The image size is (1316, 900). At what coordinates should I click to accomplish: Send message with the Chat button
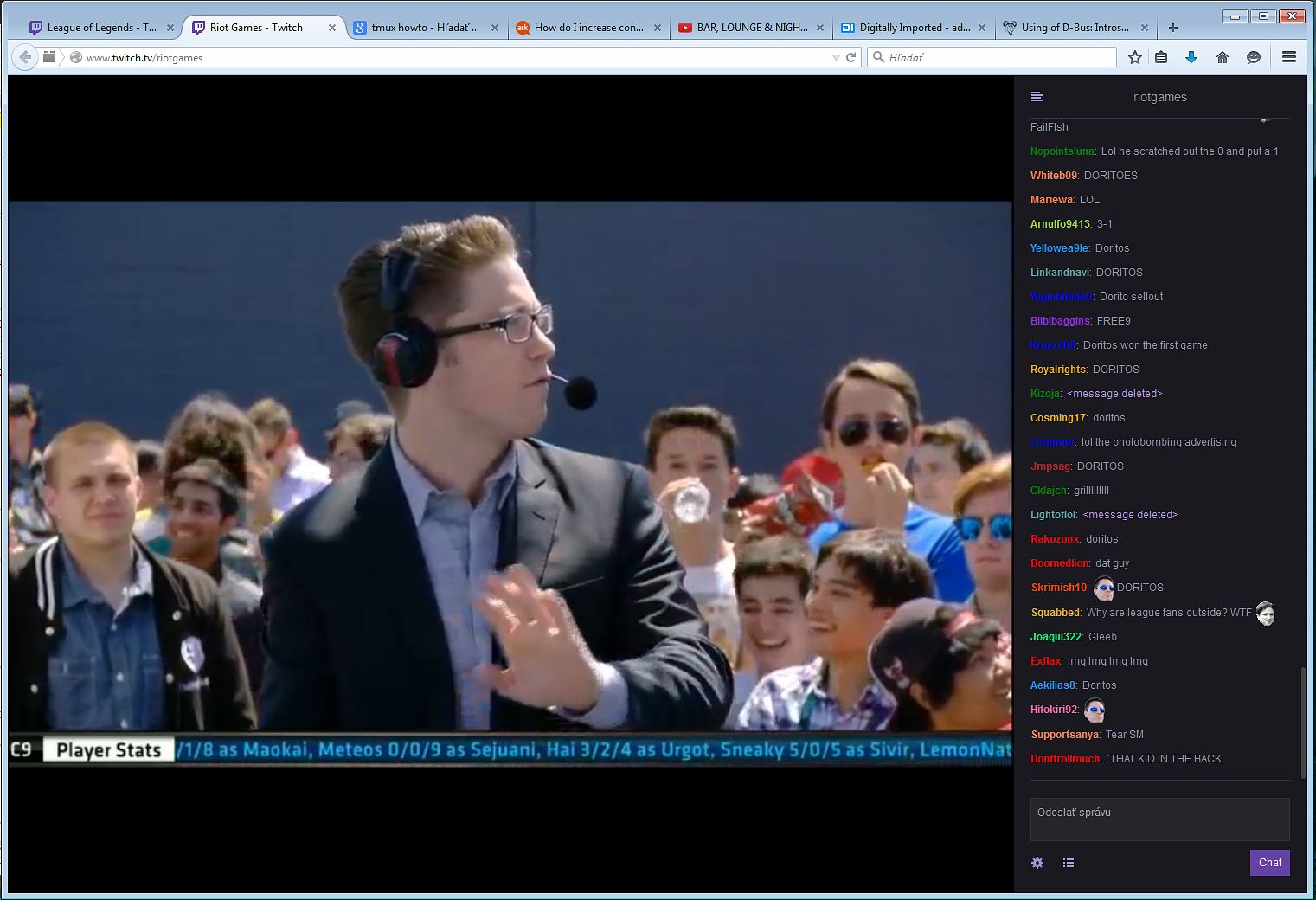[x=1270, y=863]
